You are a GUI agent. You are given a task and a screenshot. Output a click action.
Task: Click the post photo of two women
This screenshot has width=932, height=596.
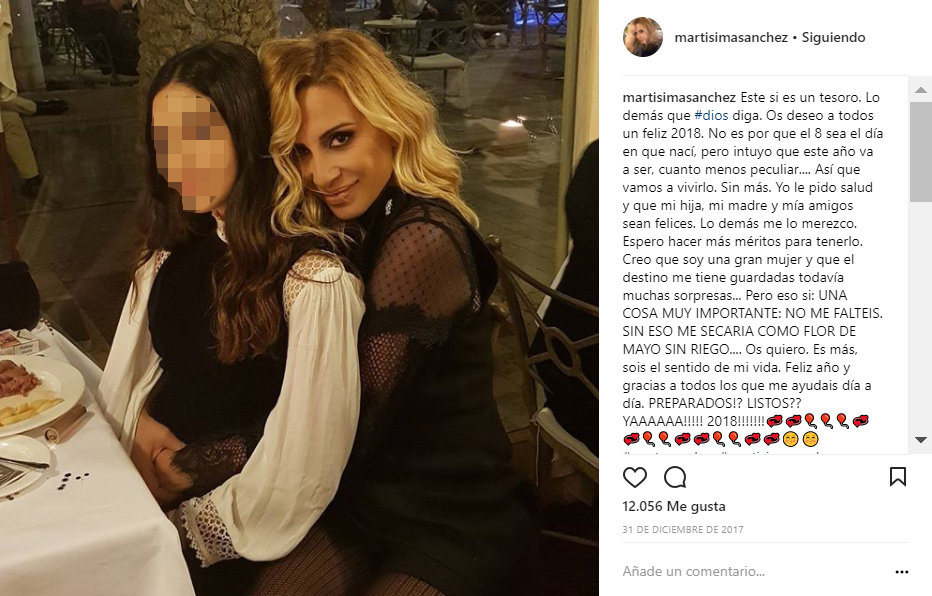coord(299,298)
